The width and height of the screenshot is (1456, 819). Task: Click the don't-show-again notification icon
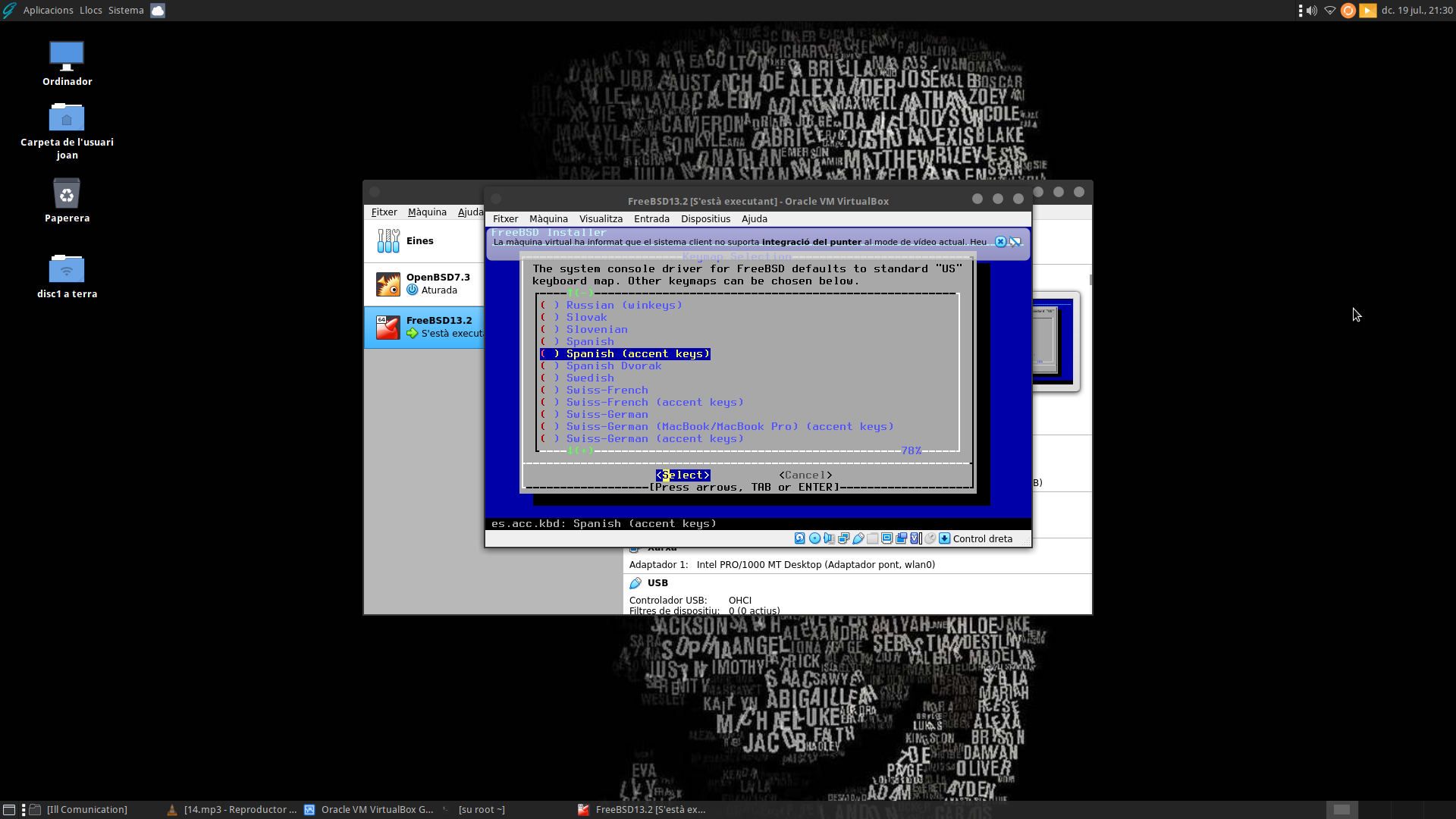(x=1015, y=242)
